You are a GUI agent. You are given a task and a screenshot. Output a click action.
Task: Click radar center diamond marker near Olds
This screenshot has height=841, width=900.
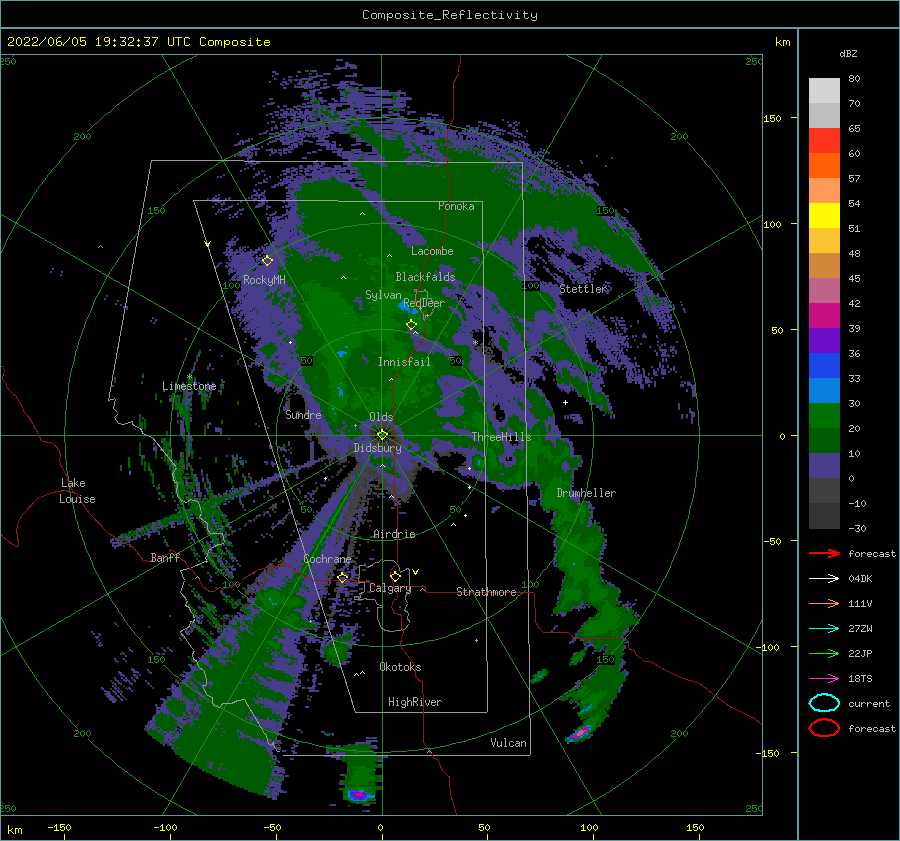(382, 435)
